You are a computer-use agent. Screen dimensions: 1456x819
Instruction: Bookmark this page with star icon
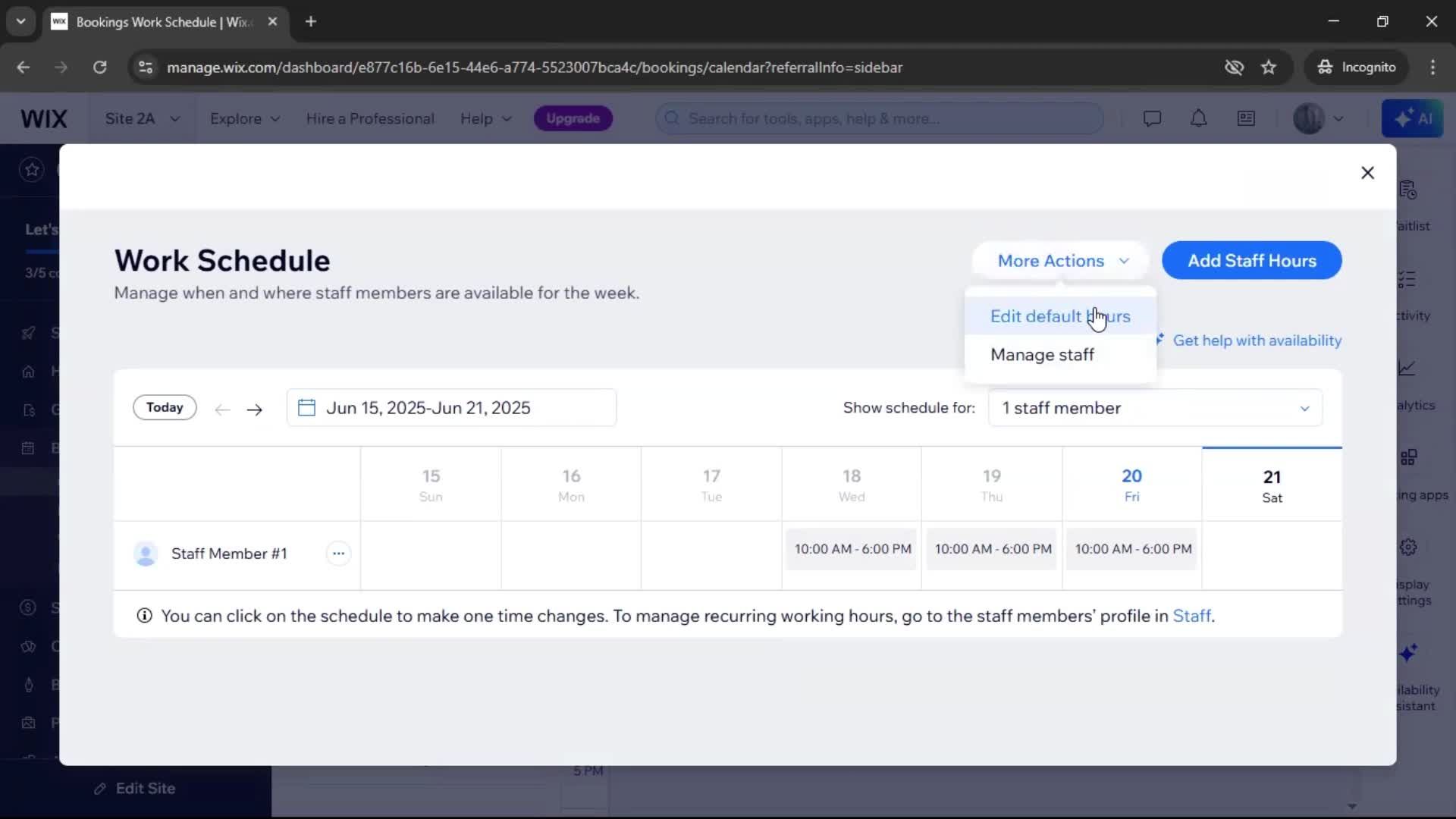(1269, 67)
